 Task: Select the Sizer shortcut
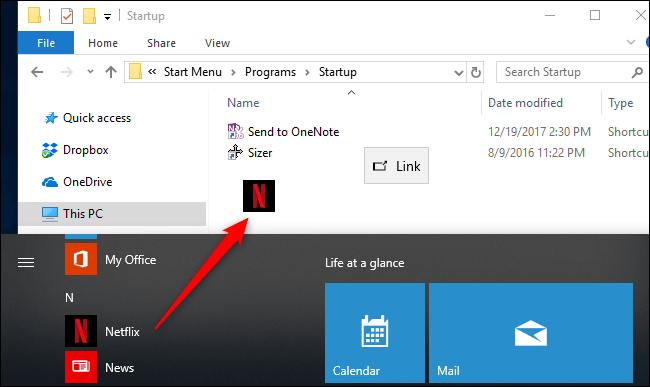(250, 153)
